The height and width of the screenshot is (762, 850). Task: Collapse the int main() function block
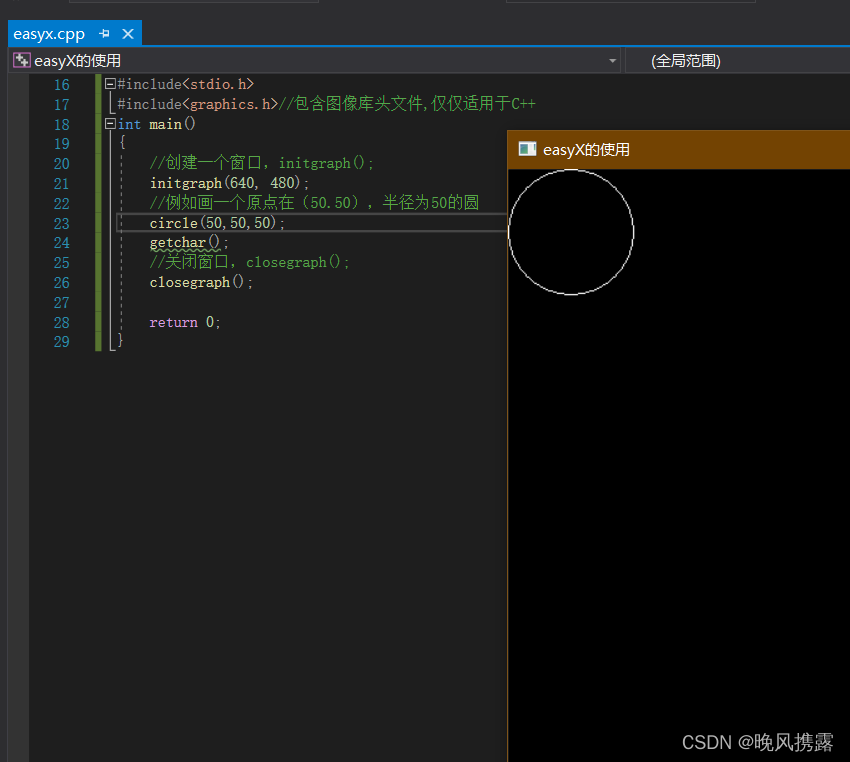pos(110,124)
